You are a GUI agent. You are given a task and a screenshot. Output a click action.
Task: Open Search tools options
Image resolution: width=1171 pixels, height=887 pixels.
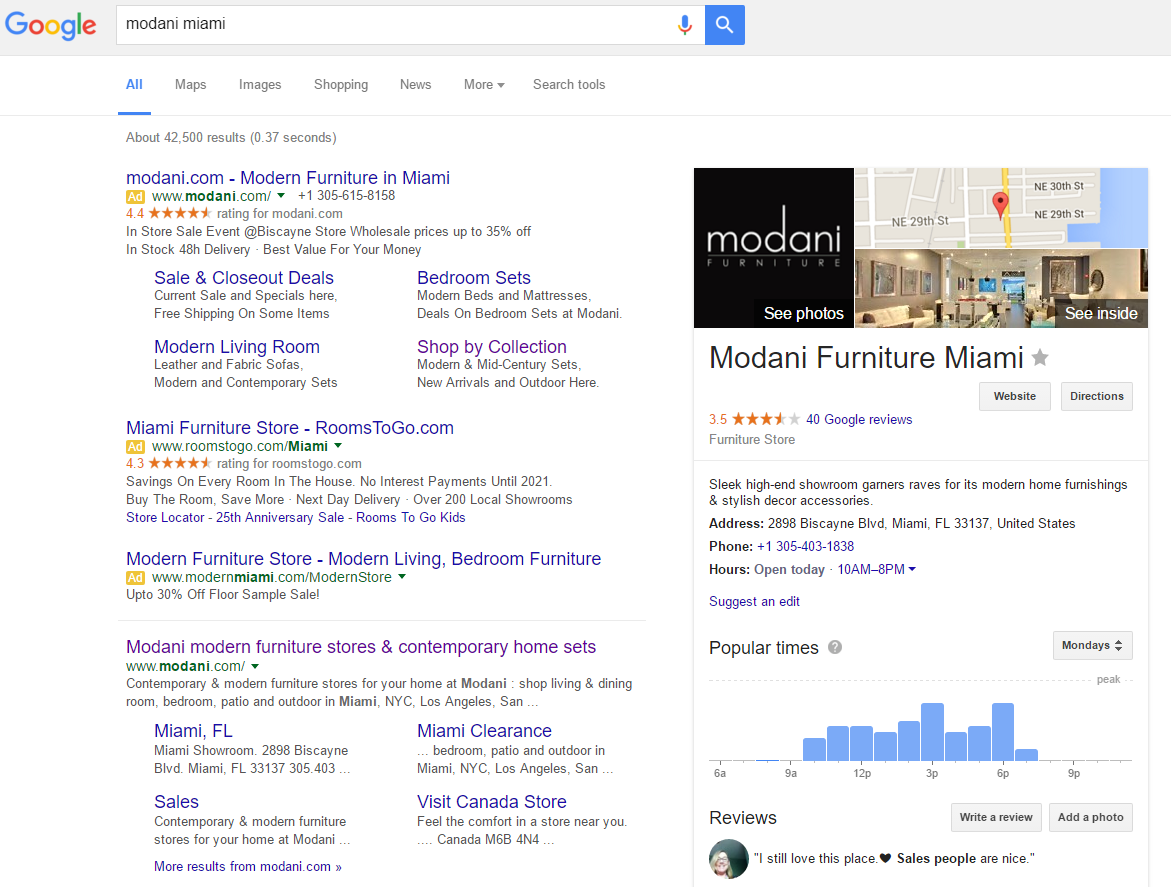(x=569, y=84)
